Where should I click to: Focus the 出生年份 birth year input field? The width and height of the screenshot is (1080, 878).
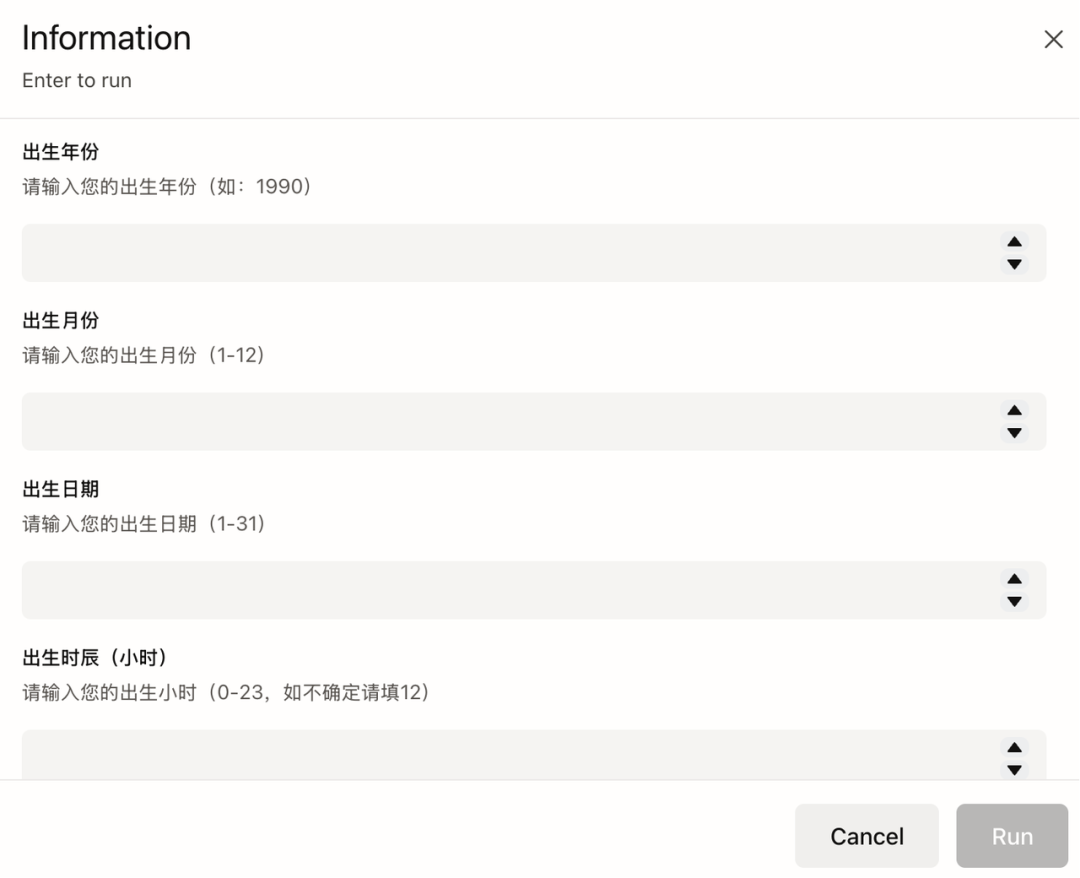500,253
